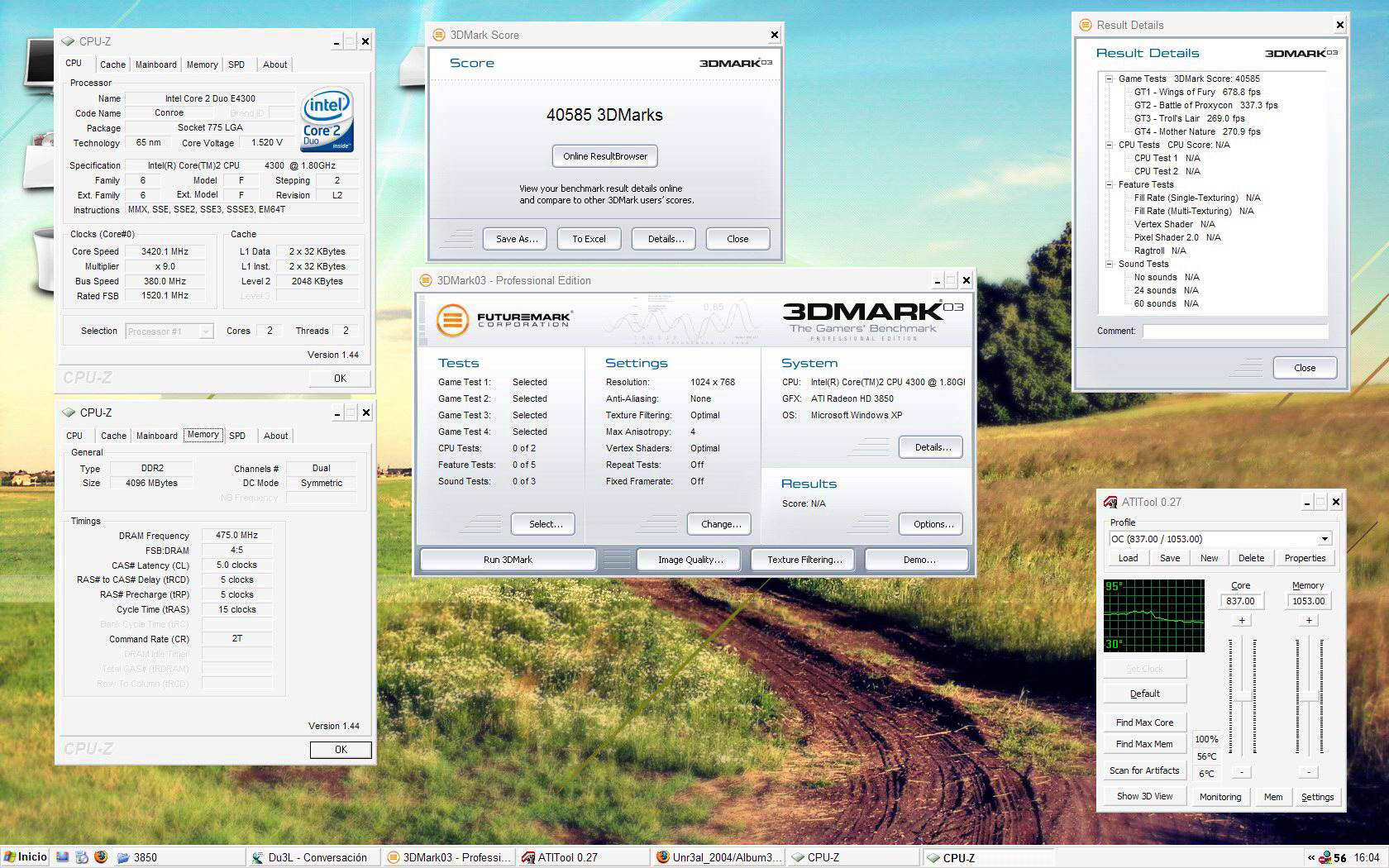Open System Details button in 3DMark03
The height and width of the screenshot is (868, 1389).
[933, 447]
